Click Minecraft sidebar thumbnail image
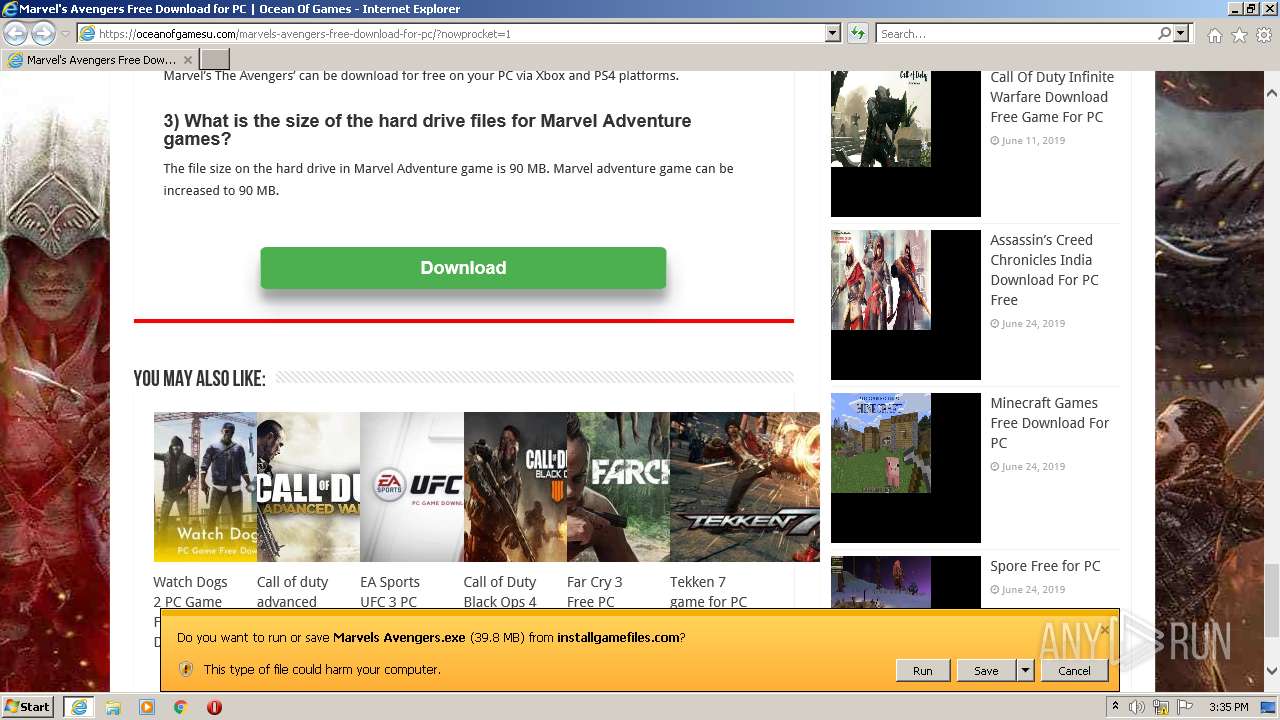Screen dimensions: 1280x720 pos(906,468)
